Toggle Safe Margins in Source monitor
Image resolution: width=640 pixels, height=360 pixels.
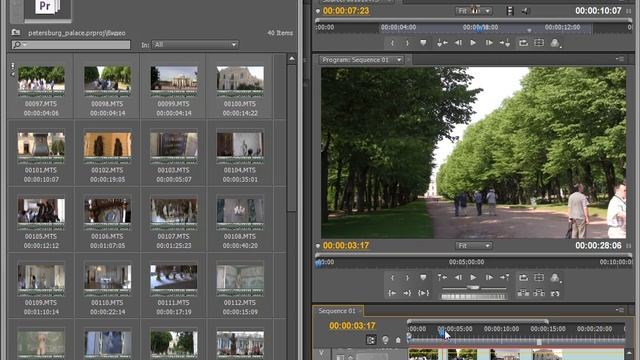coord(539,43)
